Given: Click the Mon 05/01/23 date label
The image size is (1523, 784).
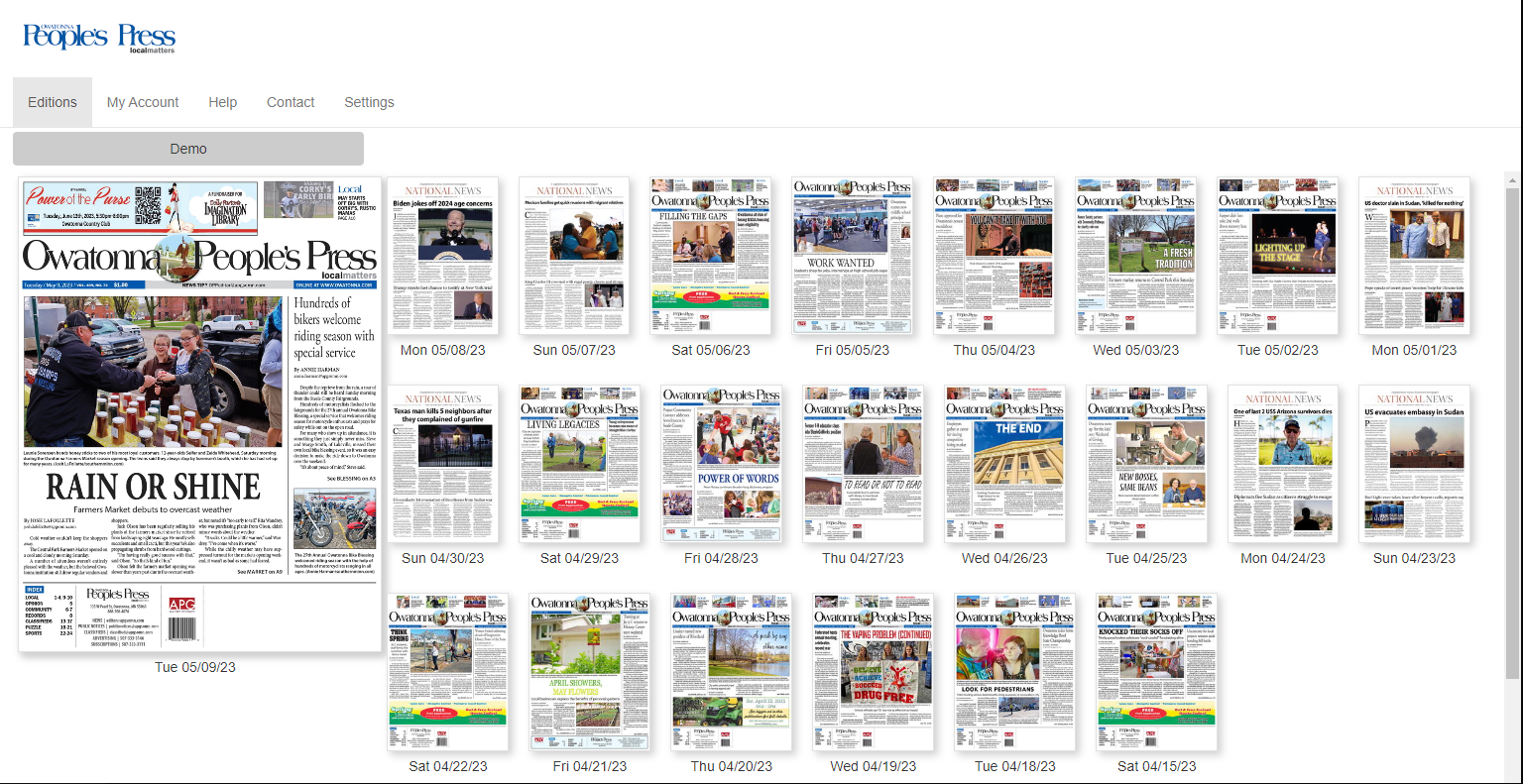Looking at the screenshot, I should (x=1414, y=350).
